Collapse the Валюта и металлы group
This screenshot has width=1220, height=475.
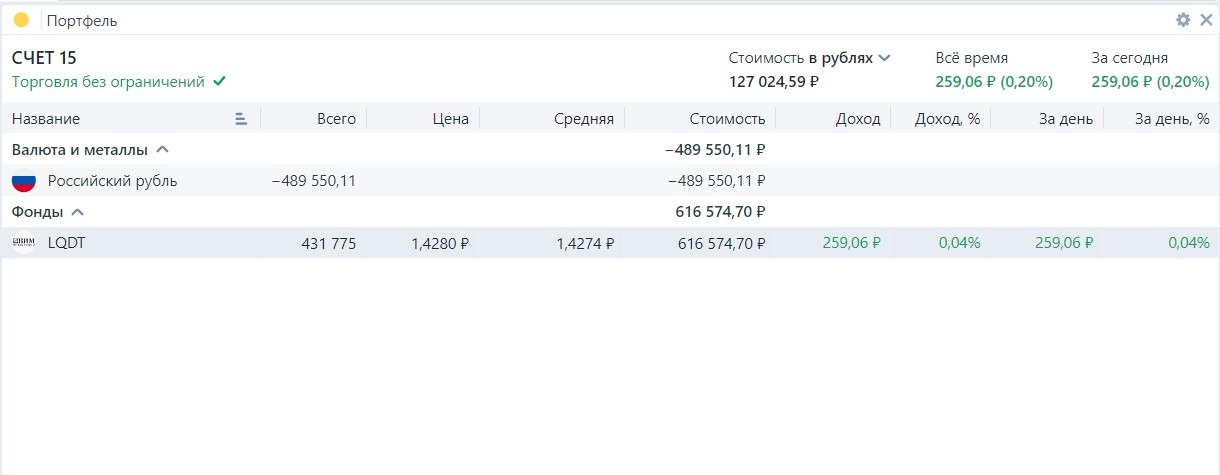(163, 150)
